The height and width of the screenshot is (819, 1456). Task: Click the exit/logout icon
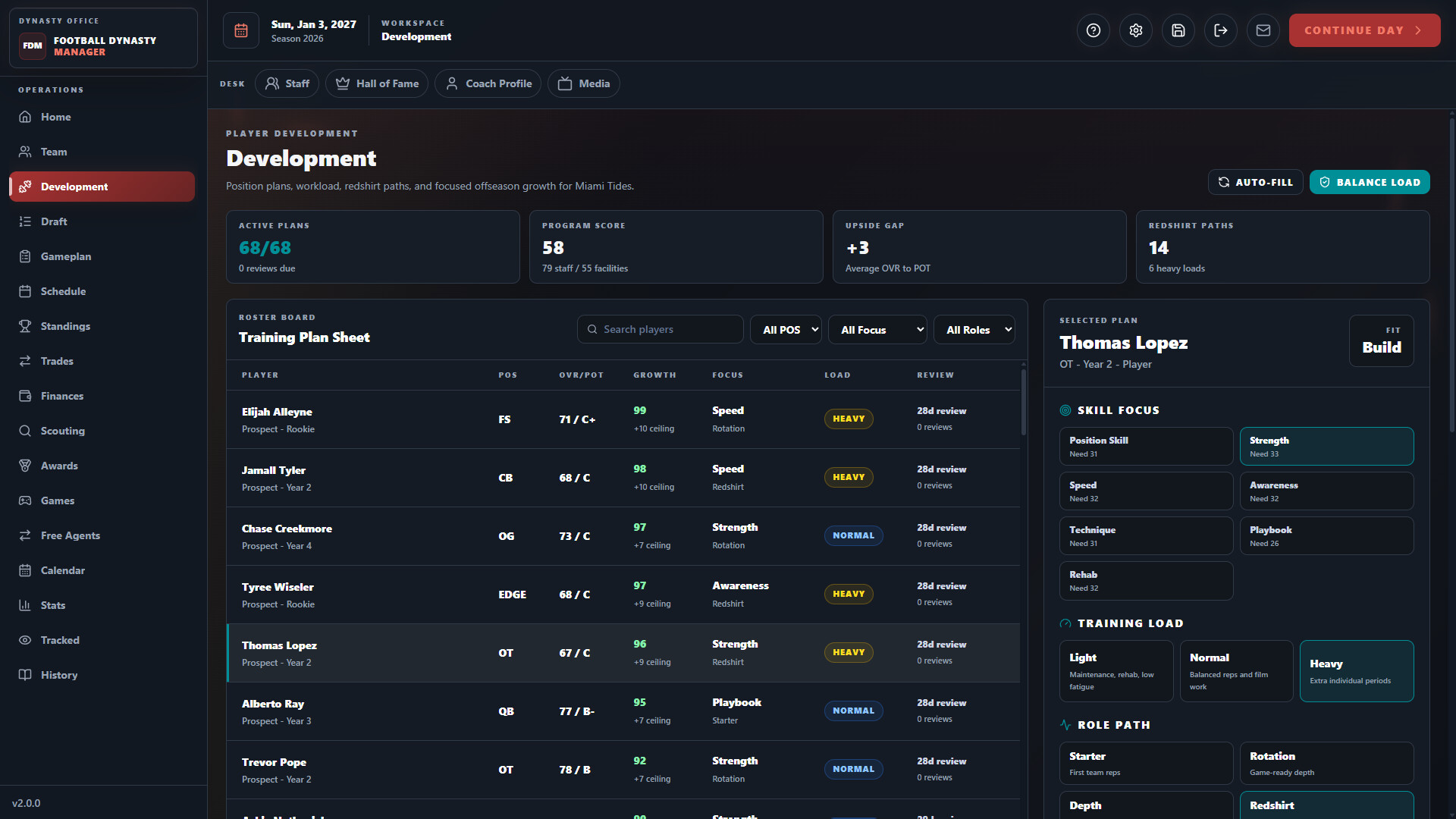[x=1221, y=30]
